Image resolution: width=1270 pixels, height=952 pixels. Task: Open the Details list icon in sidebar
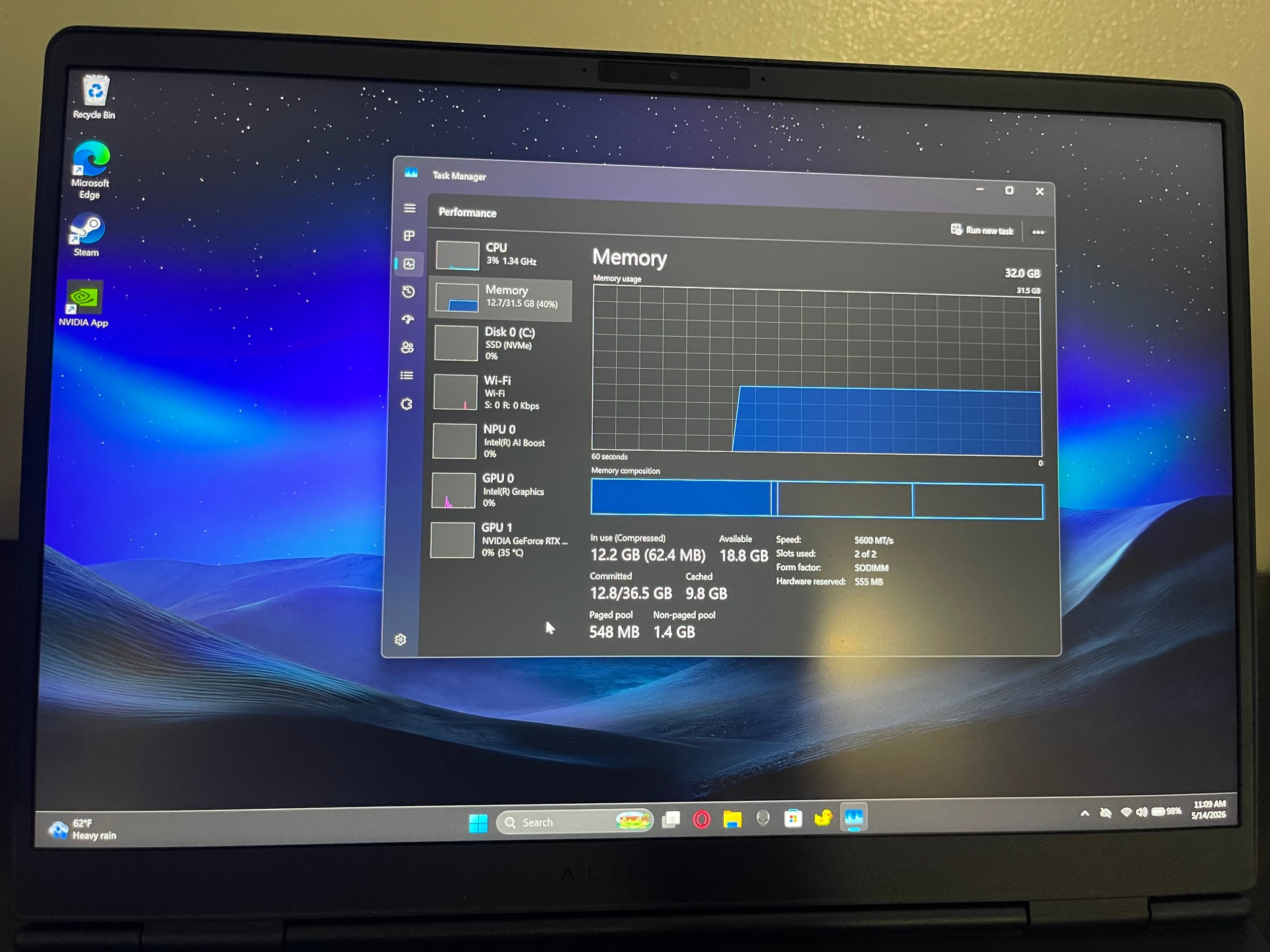(x=407, y=376)
